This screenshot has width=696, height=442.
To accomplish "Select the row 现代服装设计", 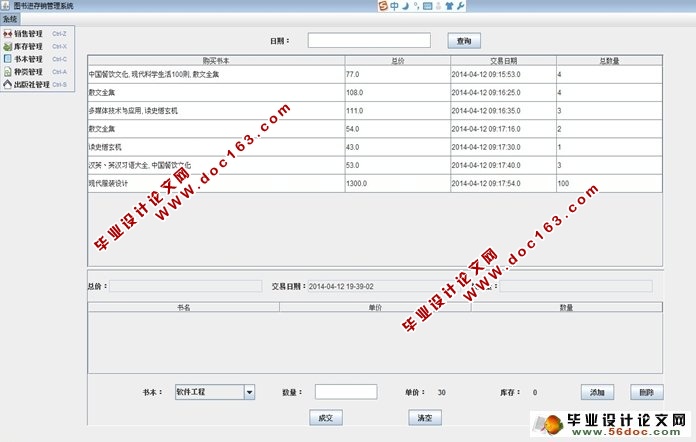I will pos(375,184).
